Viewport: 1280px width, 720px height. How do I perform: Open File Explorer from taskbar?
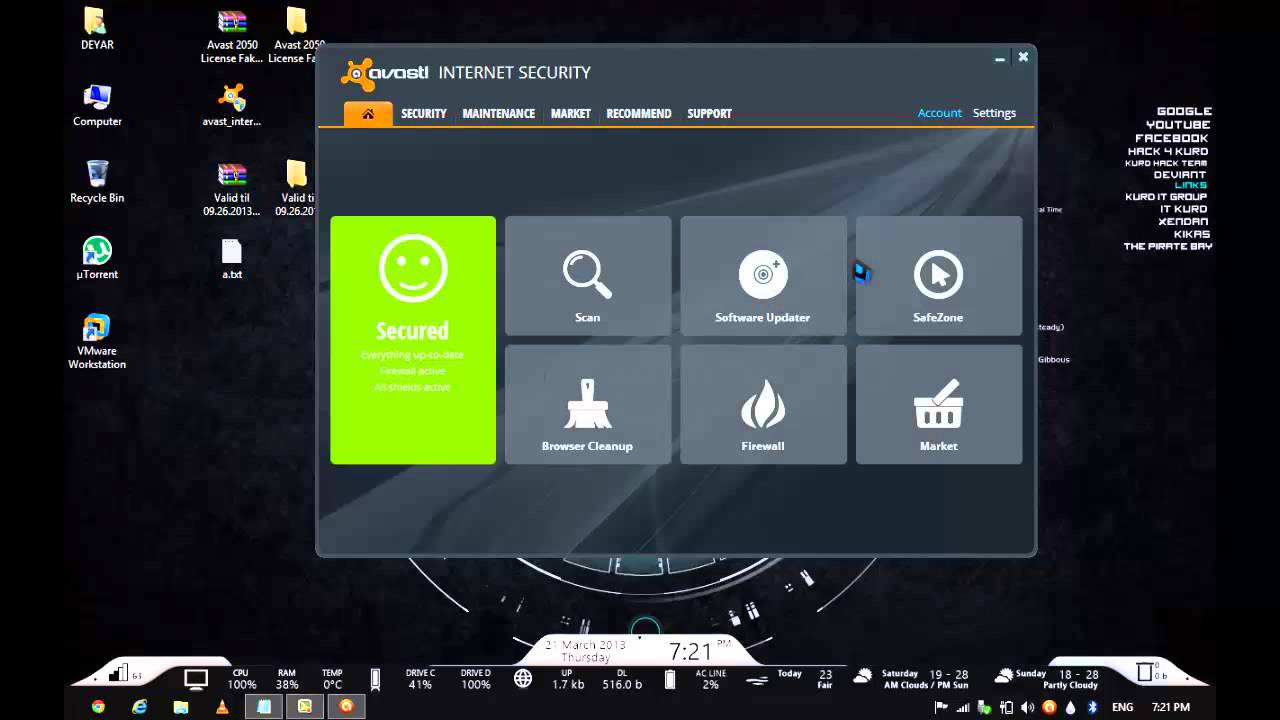[x=181, y=707]
